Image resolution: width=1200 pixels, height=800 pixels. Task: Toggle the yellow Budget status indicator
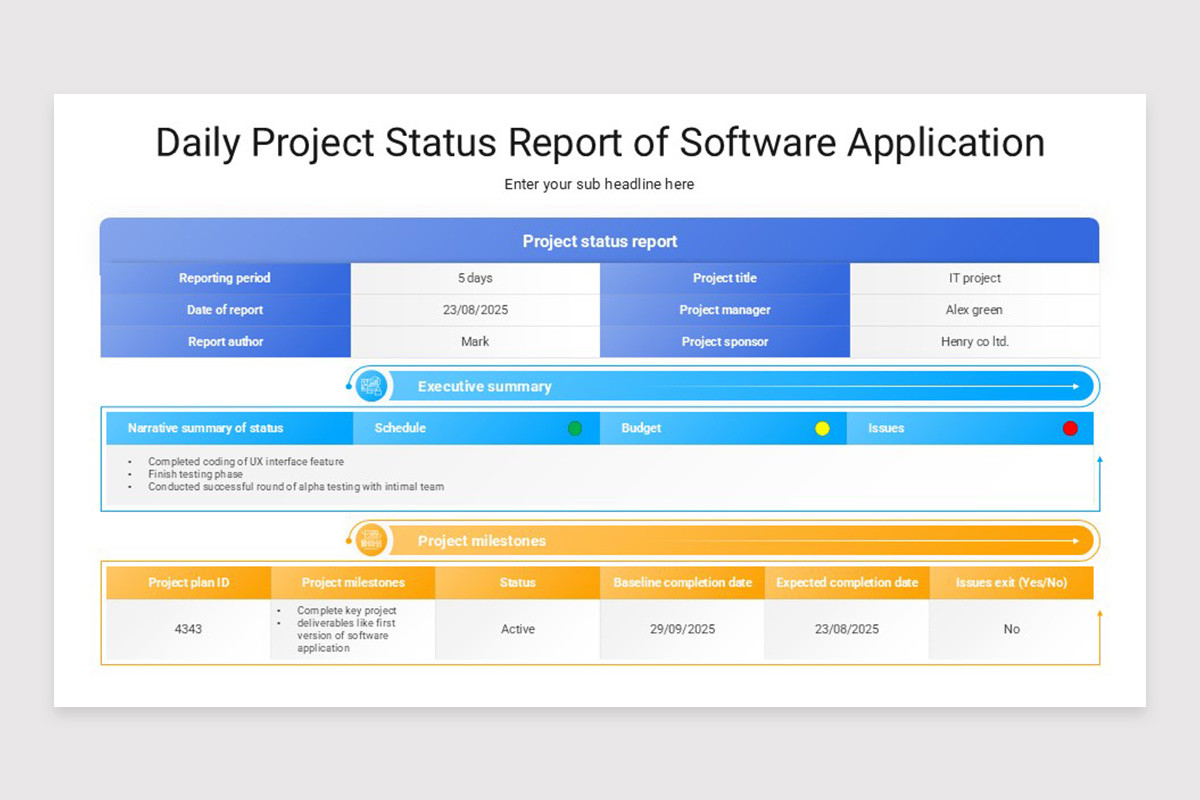[822, 427]
